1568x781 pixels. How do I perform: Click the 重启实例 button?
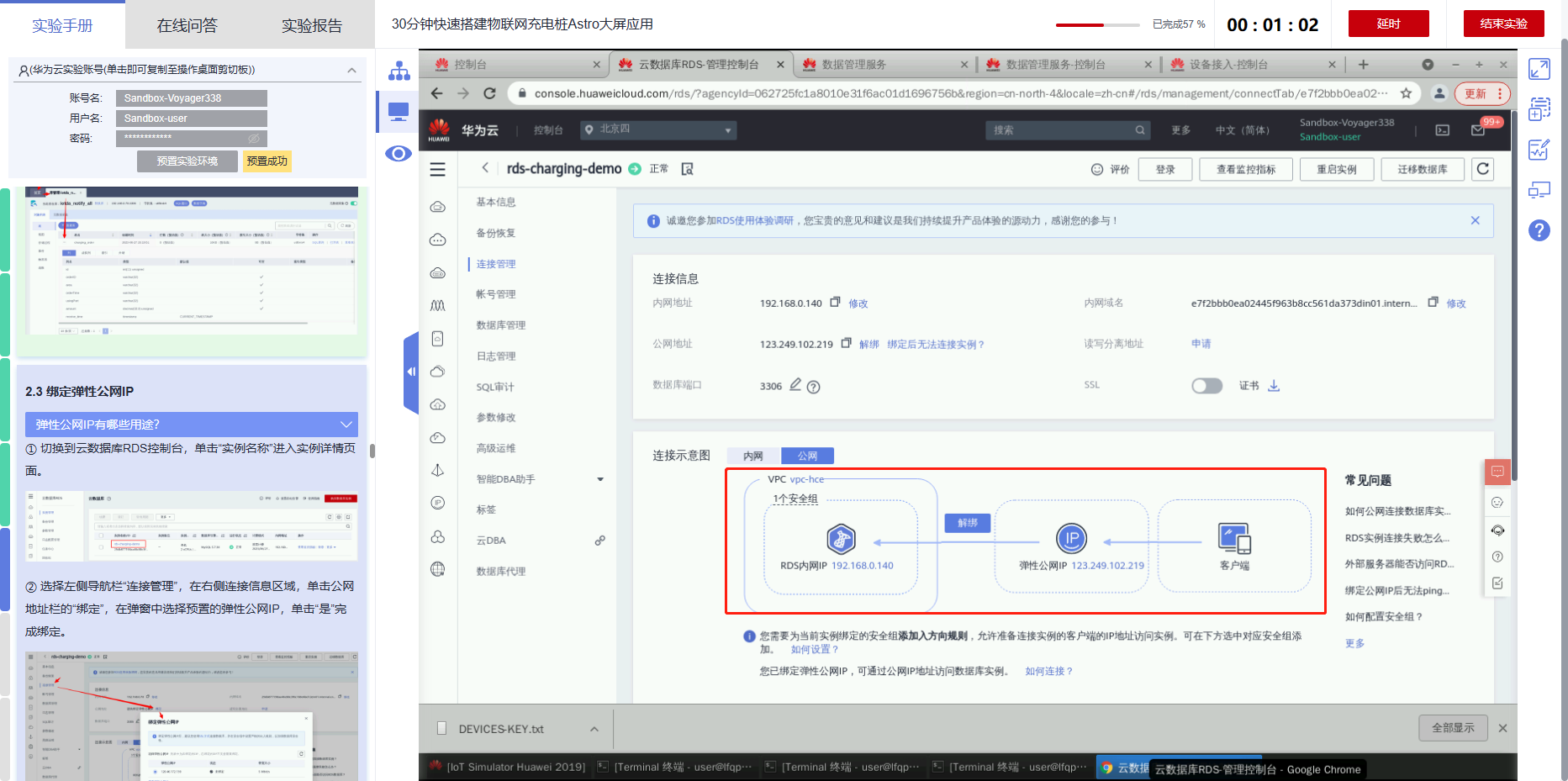1337,169
